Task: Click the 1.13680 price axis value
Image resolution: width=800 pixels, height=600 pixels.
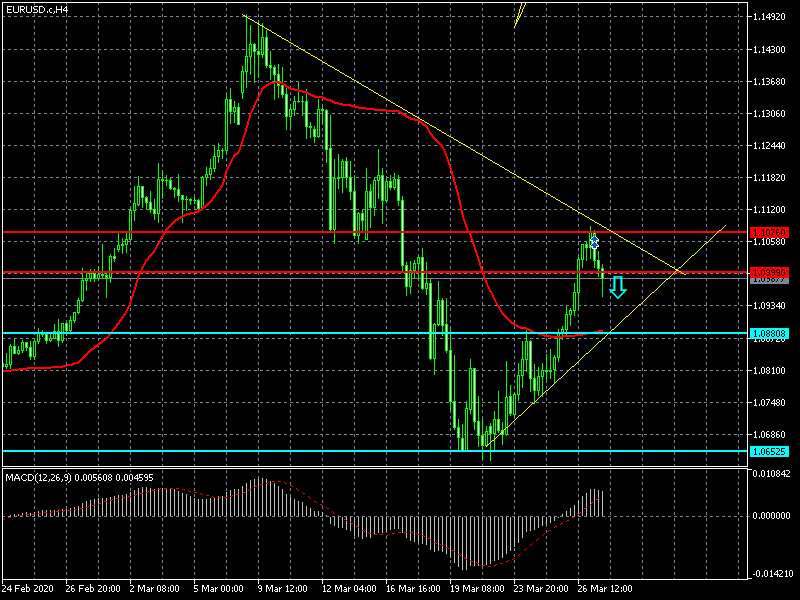Action: 769,82
